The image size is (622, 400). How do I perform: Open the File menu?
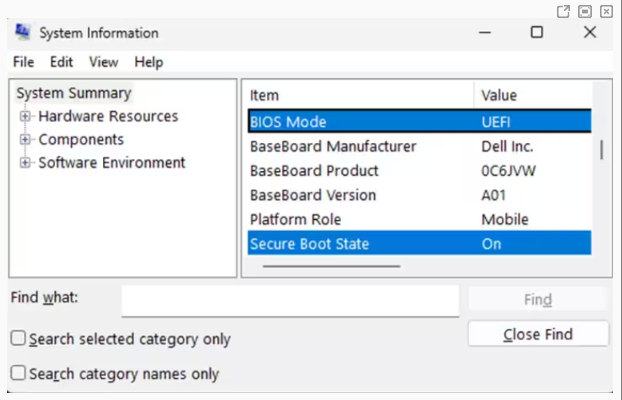pos(23,62)
